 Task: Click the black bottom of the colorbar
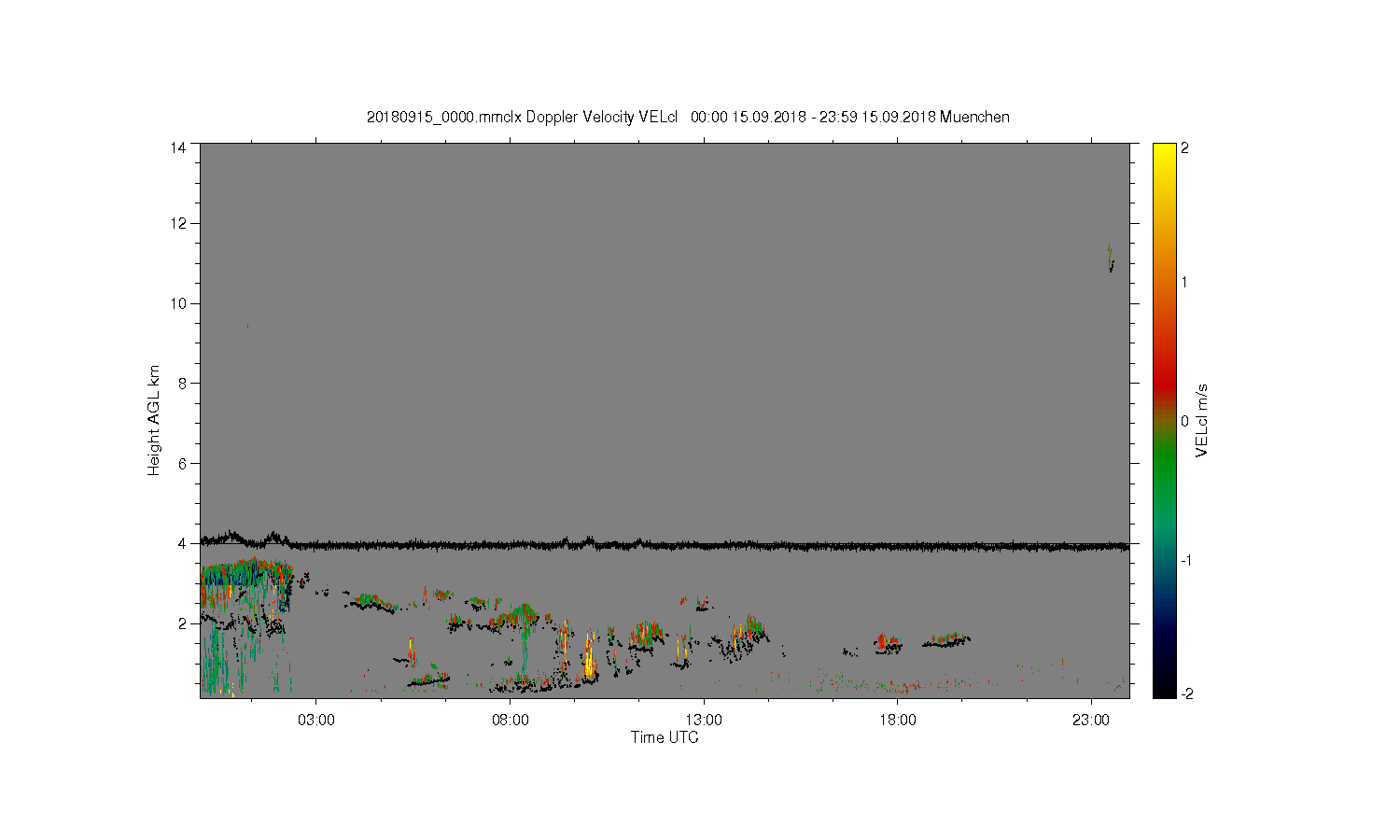pyautogui.click(x=1164, y=691)
